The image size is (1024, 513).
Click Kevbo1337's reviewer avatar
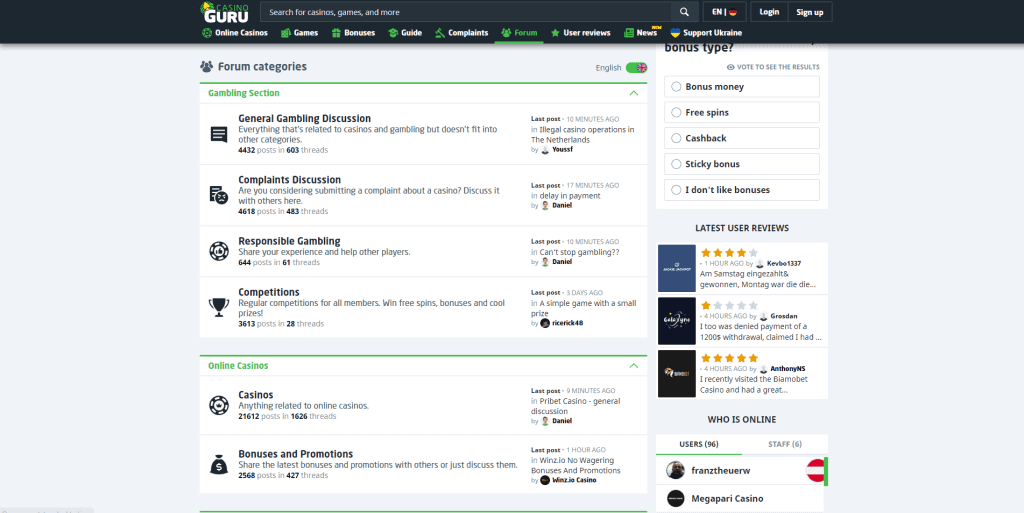760,264
